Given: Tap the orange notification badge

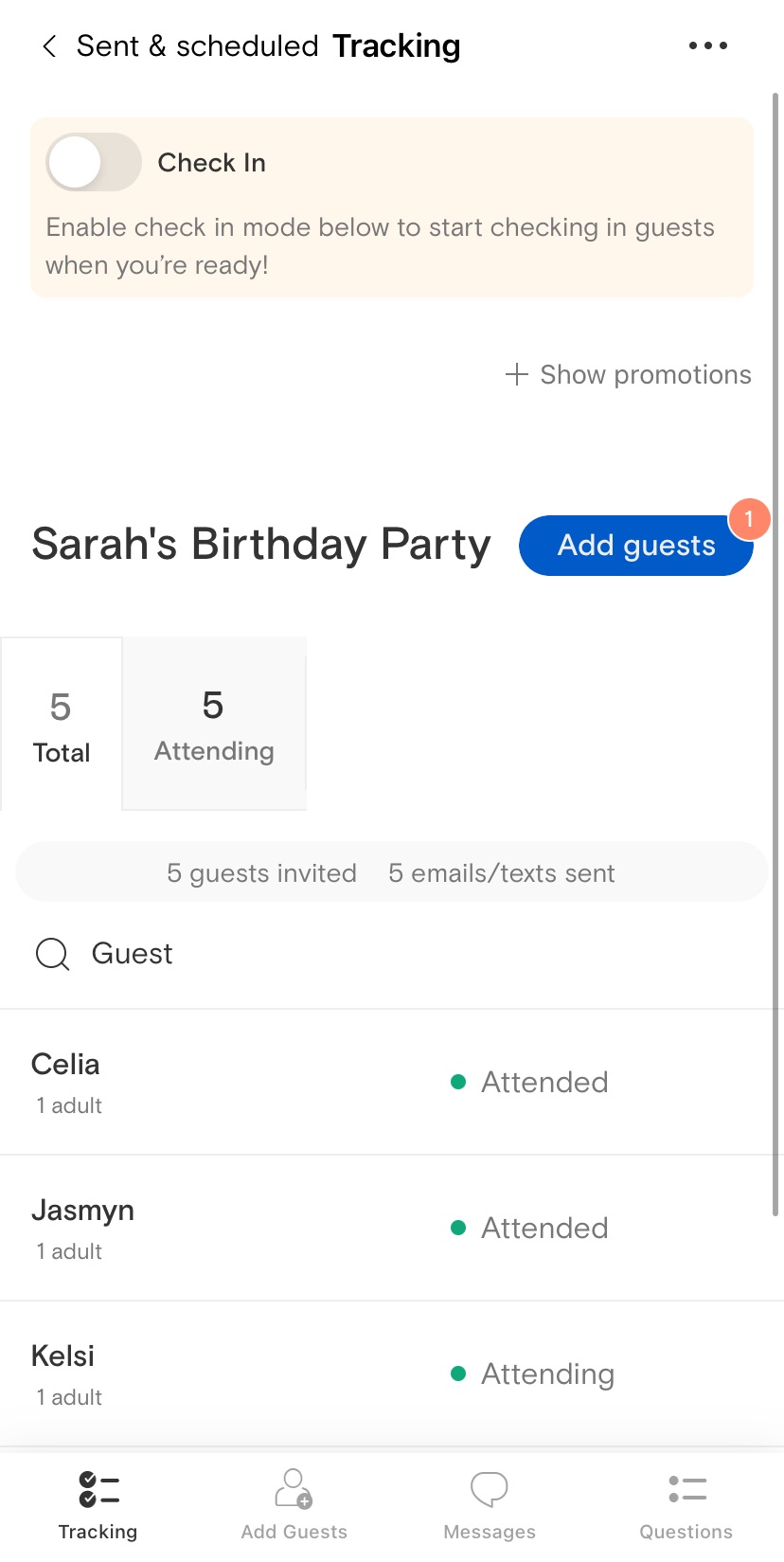Looking at the screenshot, I should (x=749, y=519).
